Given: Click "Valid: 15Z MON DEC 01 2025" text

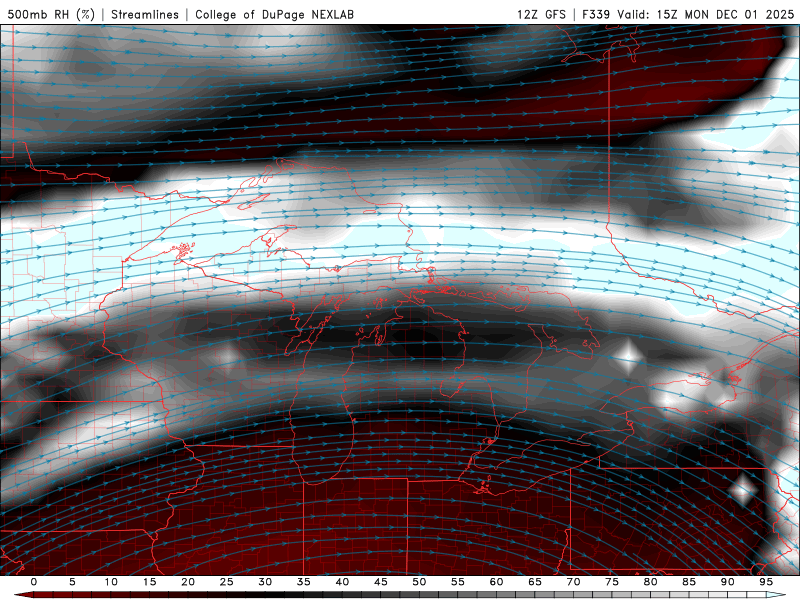Looking at the screenshot, I should [706, 14].
